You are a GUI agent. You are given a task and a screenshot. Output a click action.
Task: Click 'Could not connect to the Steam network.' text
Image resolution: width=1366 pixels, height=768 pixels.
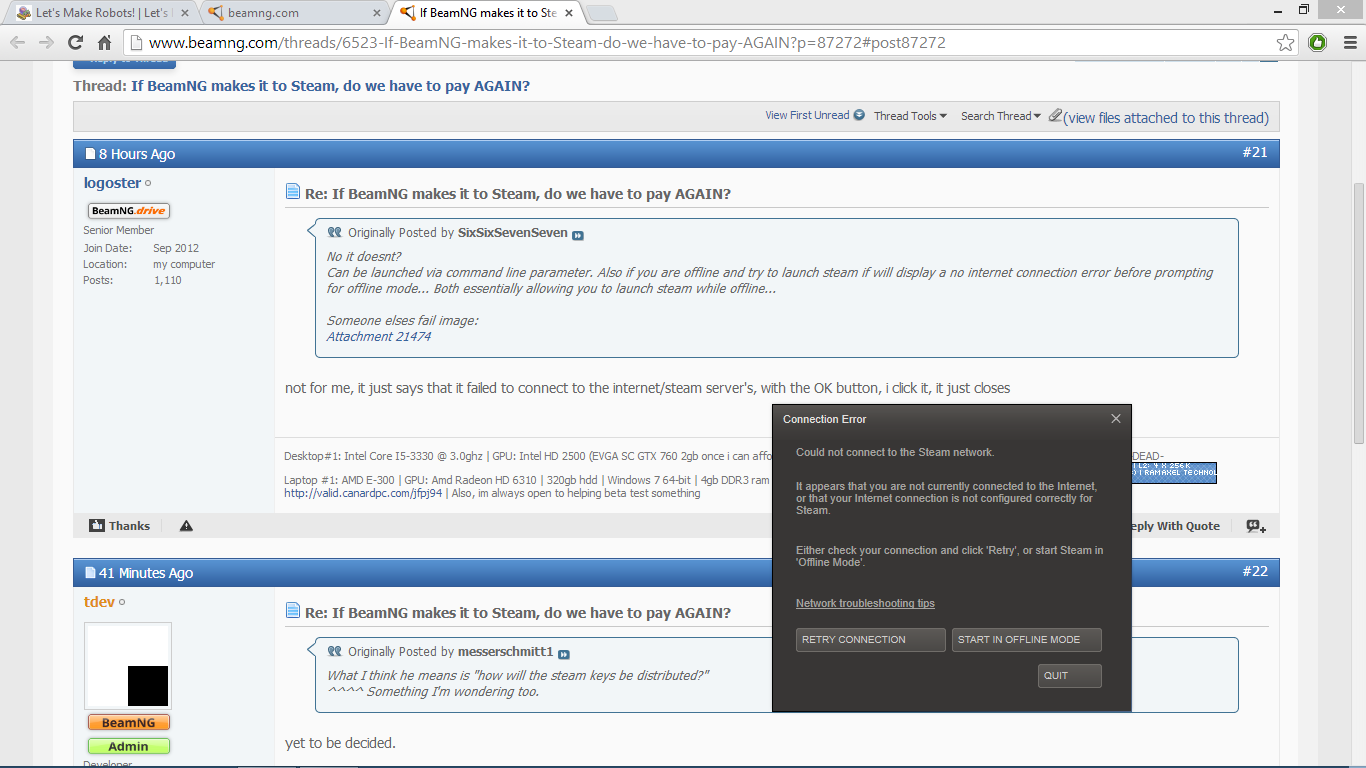[895, 452]
